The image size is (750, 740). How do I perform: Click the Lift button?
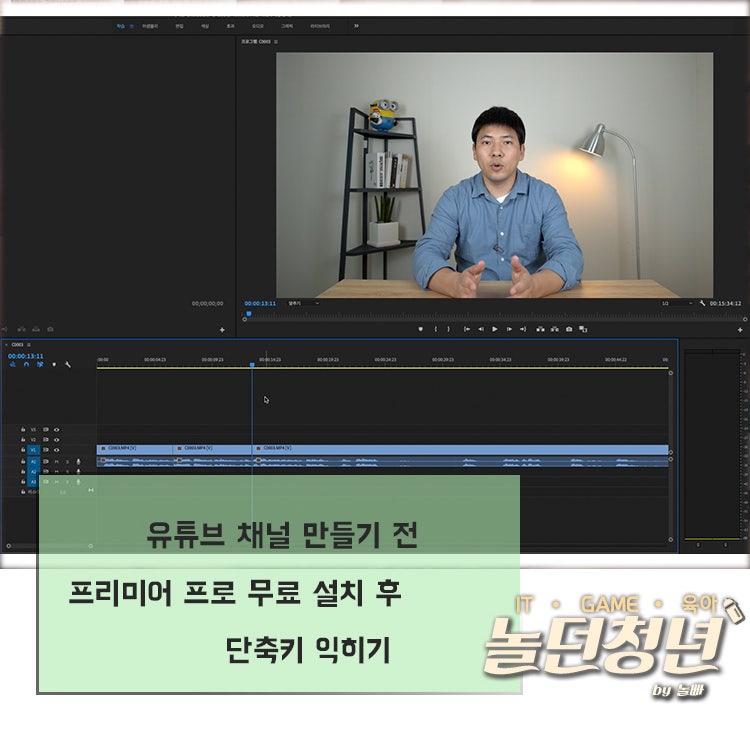[x=540, y=329]
